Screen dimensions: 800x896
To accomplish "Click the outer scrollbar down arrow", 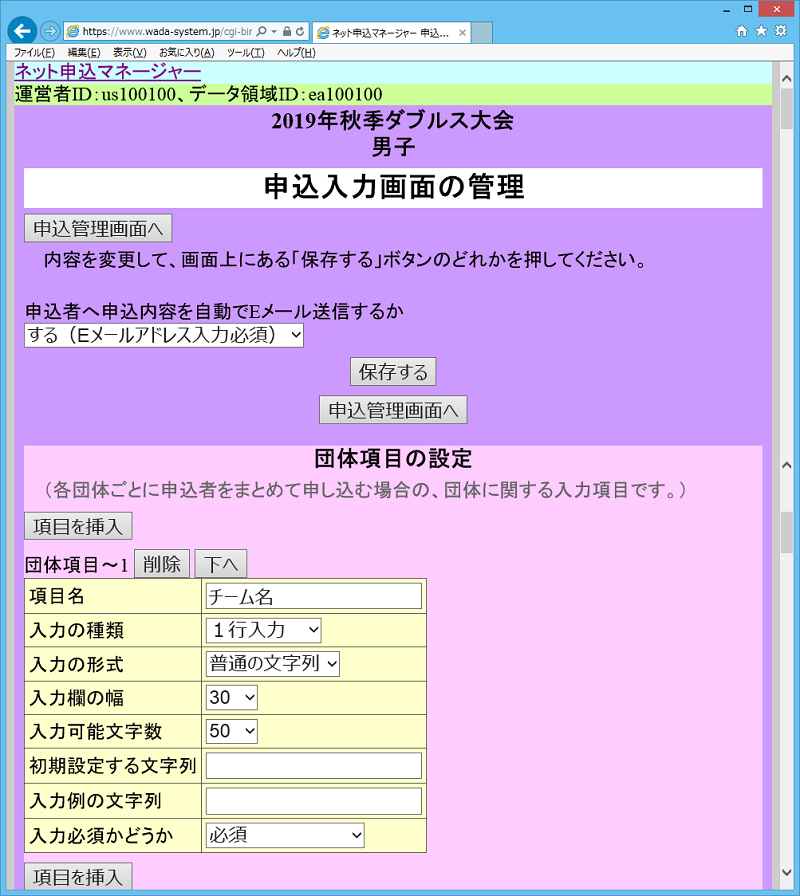I will coord(787,873).
